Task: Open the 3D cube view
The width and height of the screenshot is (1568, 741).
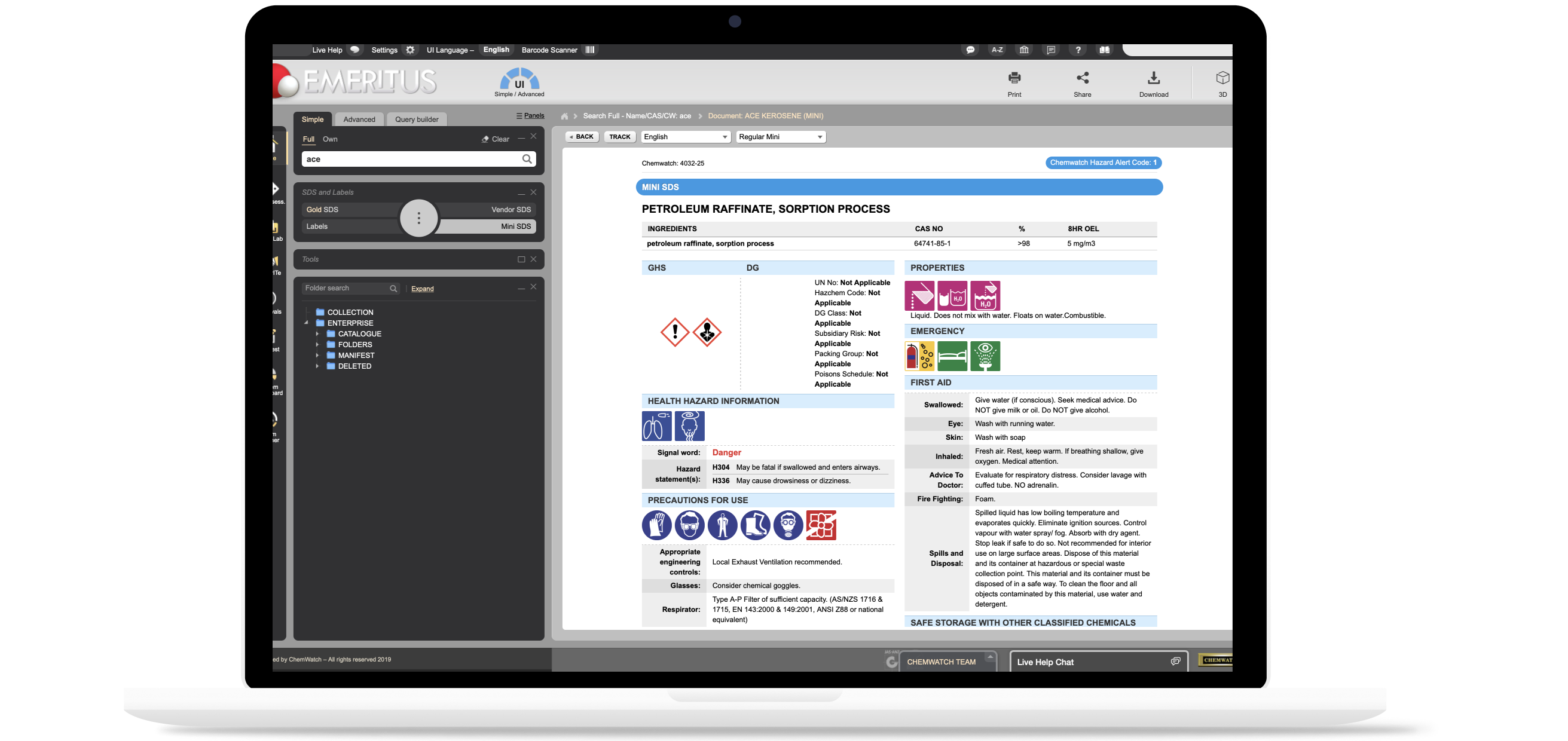Action: (1222, 78)
